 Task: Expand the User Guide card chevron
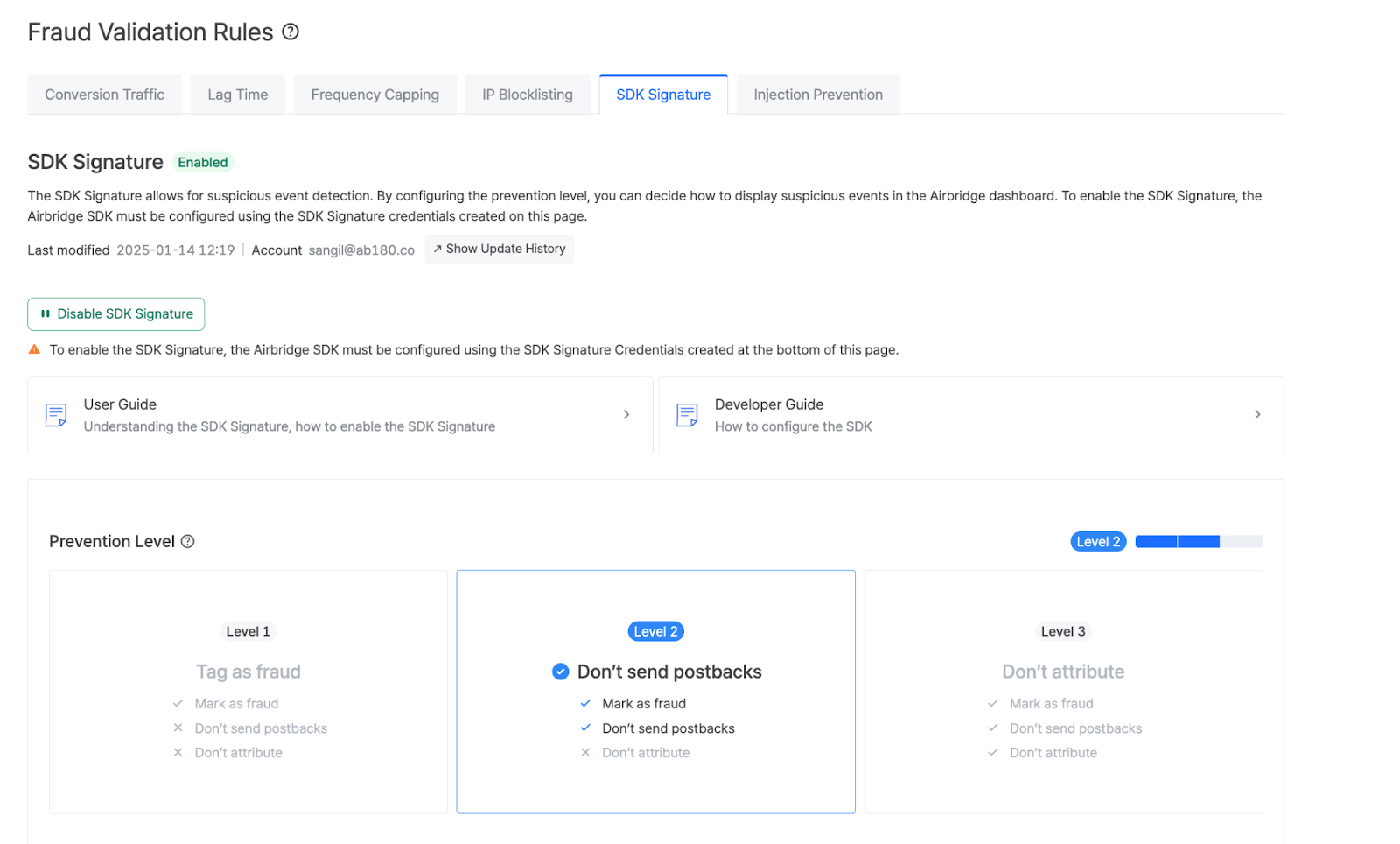coord(626,414)
